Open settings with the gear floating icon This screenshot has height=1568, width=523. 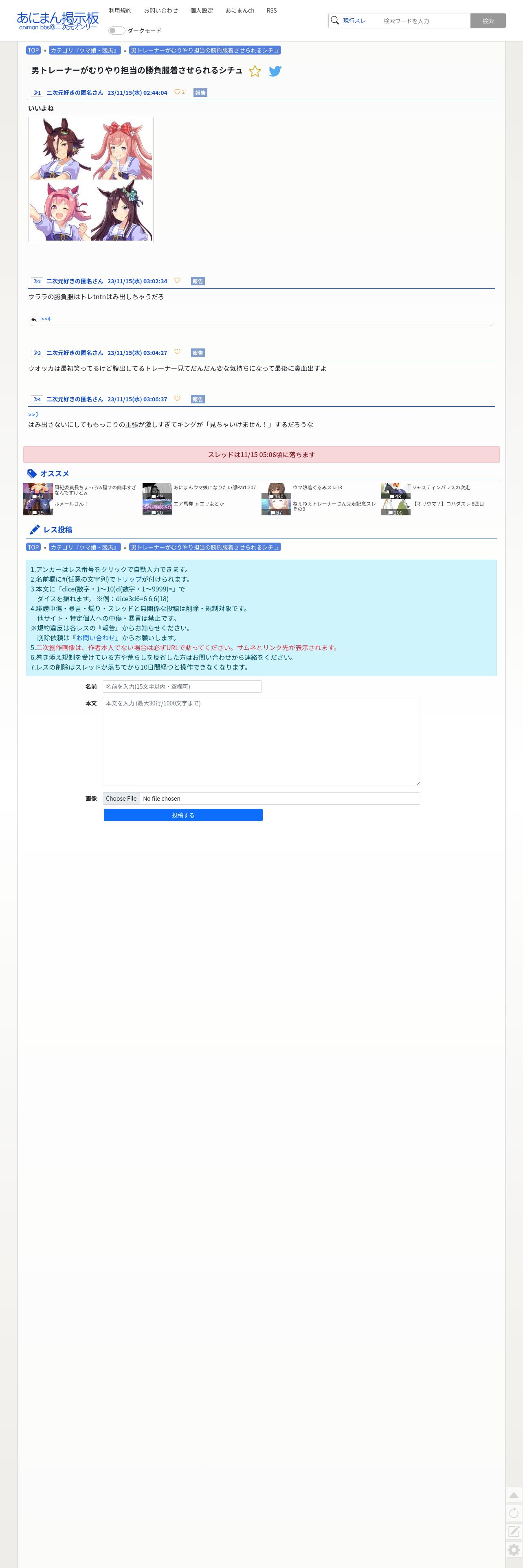pyautogui.click(x=514, y=1549)
